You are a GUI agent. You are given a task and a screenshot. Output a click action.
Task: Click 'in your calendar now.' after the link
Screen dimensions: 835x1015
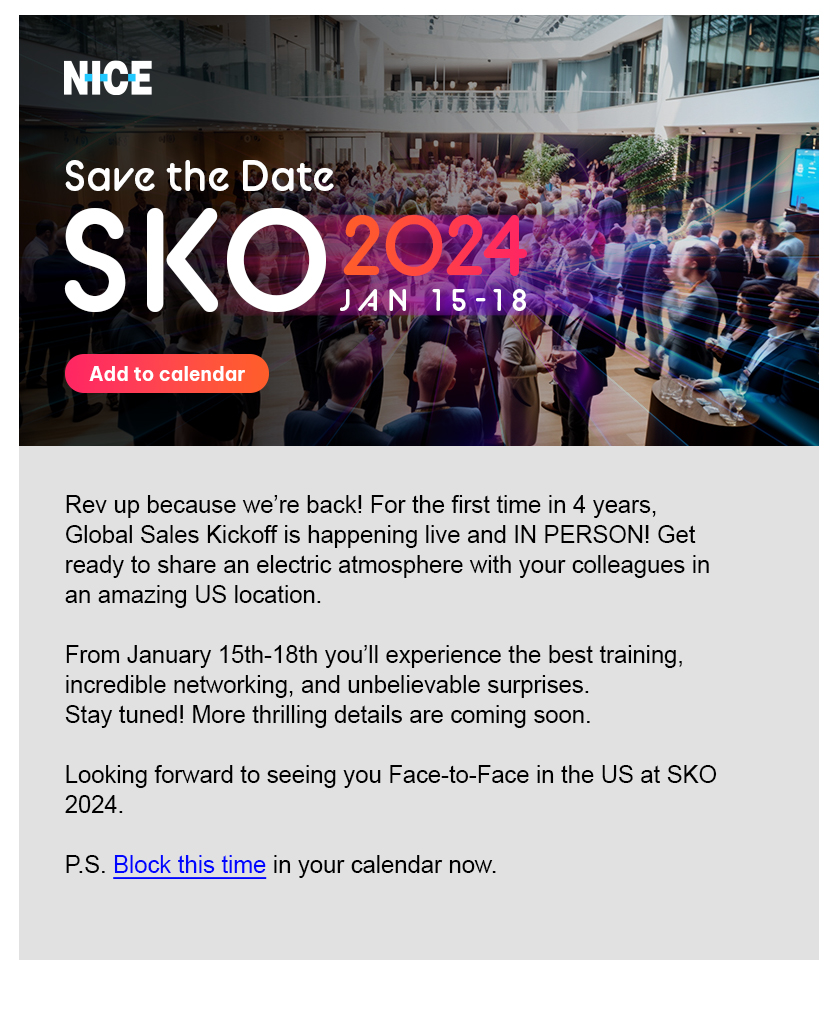(384, 865)
